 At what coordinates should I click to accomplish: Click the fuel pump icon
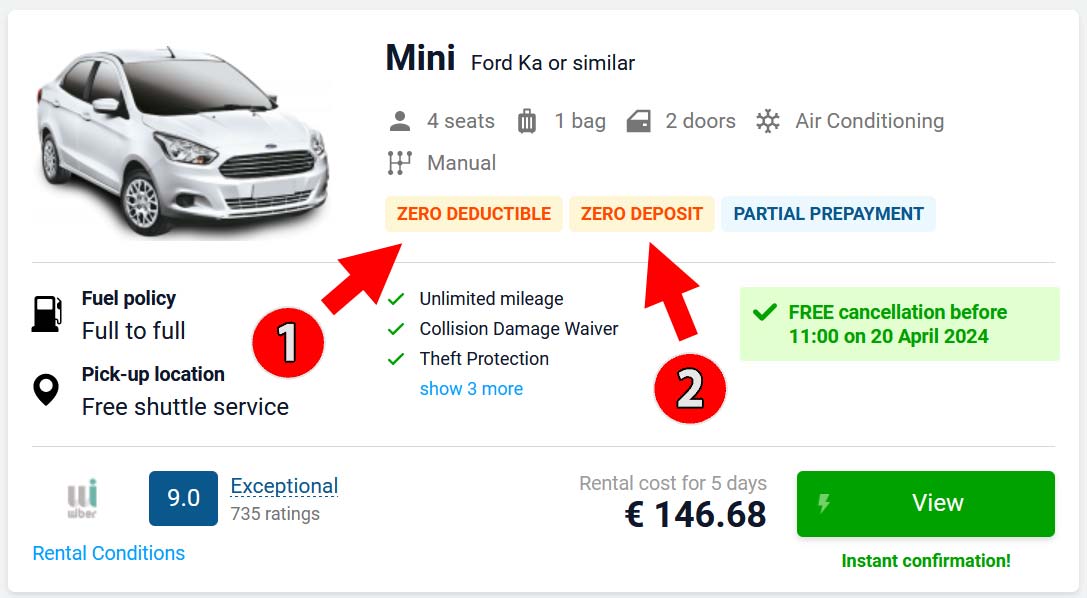tap(47, 314)
